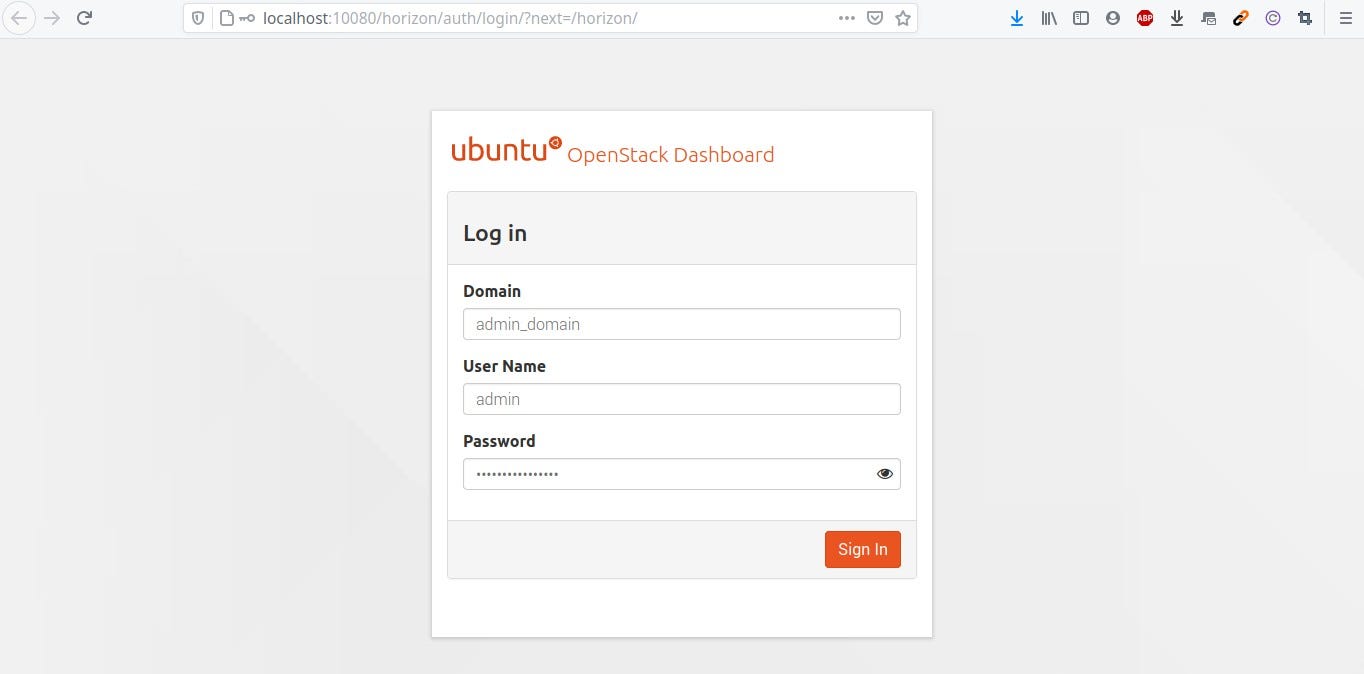
Task: Click the black download-arrow extension icon
Action: point(1177,18)
